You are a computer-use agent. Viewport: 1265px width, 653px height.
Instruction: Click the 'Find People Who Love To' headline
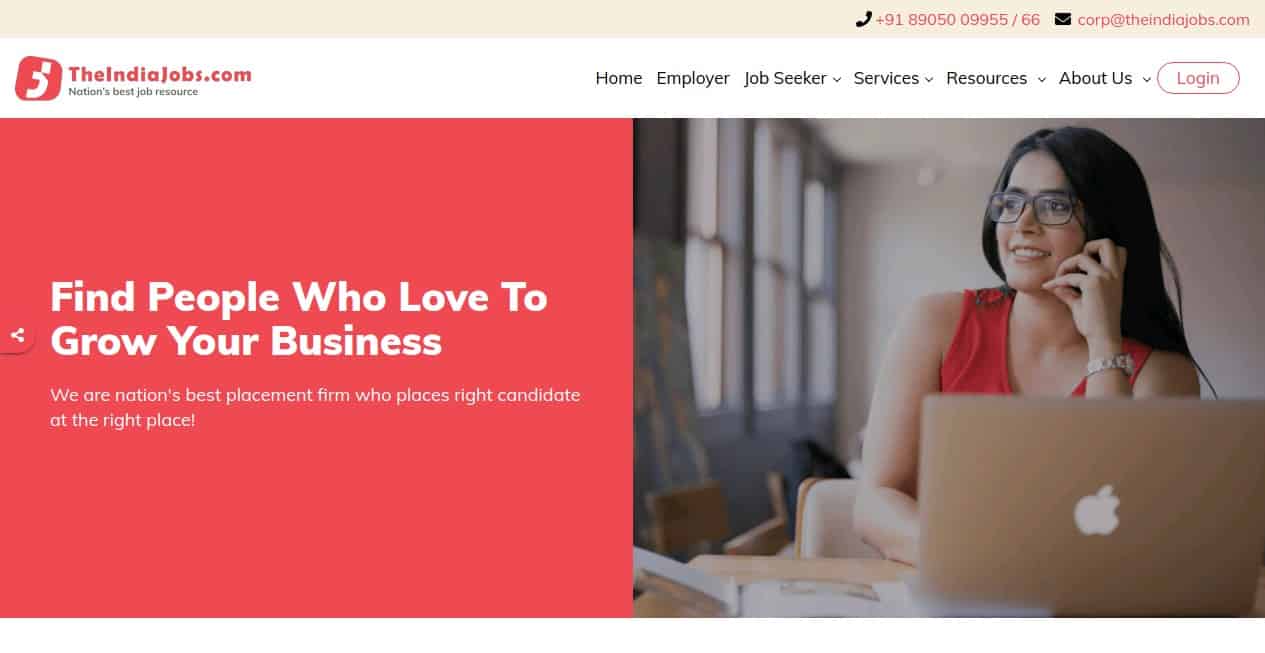click(299, 297)
